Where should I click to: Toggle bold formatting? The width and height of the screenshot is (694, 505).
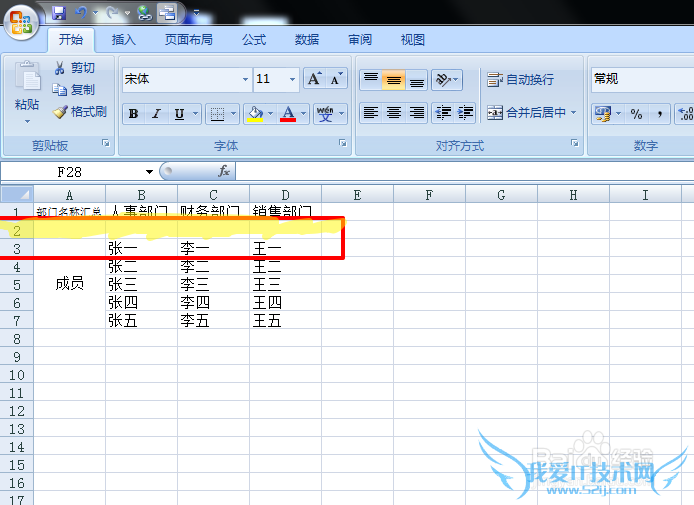click(x=133, y=114)
